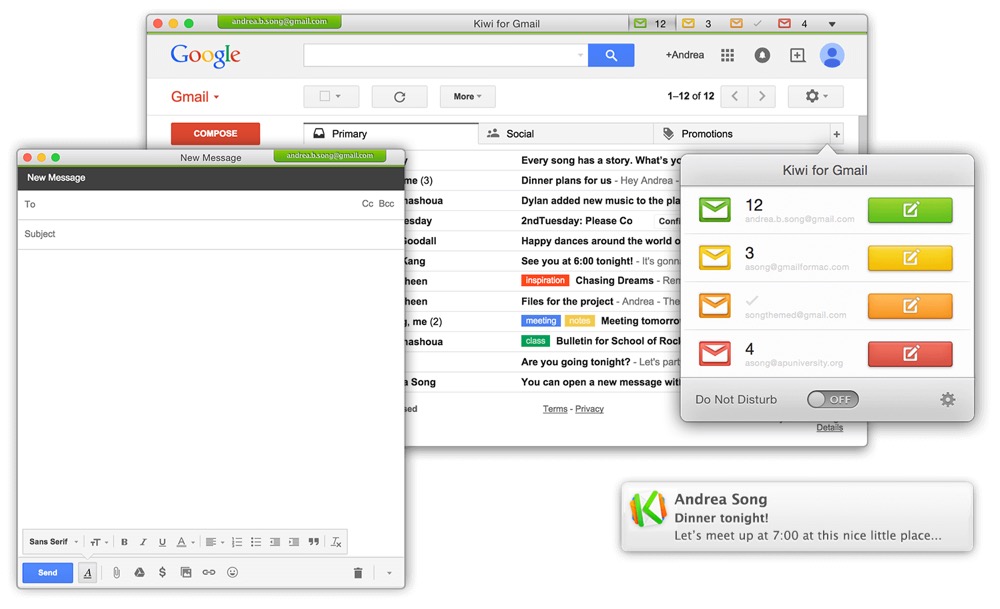Insert a photo into the message
The width and height of the screenshot is (1000, 609).
click(186, 573)
